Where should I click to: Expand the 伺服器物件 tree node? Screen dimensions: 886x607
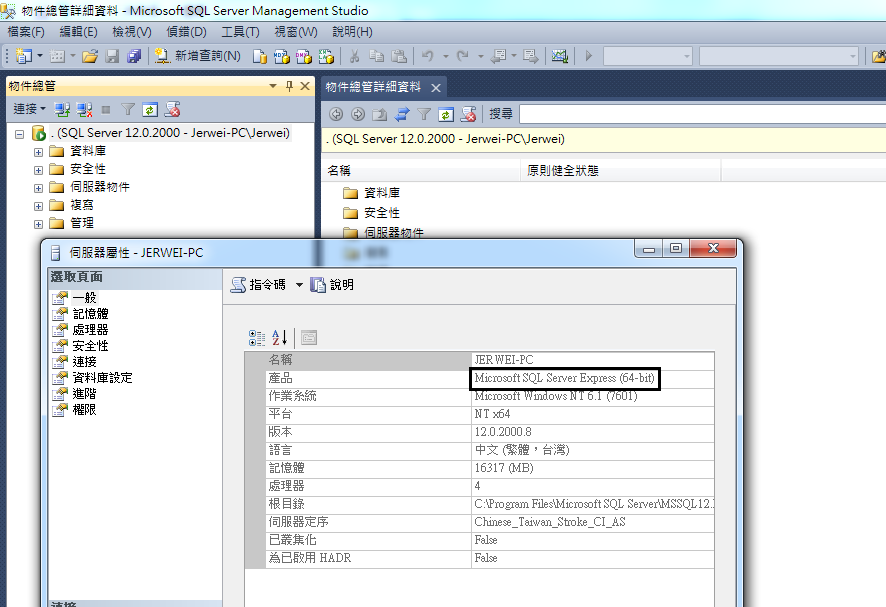coord(38,188)
